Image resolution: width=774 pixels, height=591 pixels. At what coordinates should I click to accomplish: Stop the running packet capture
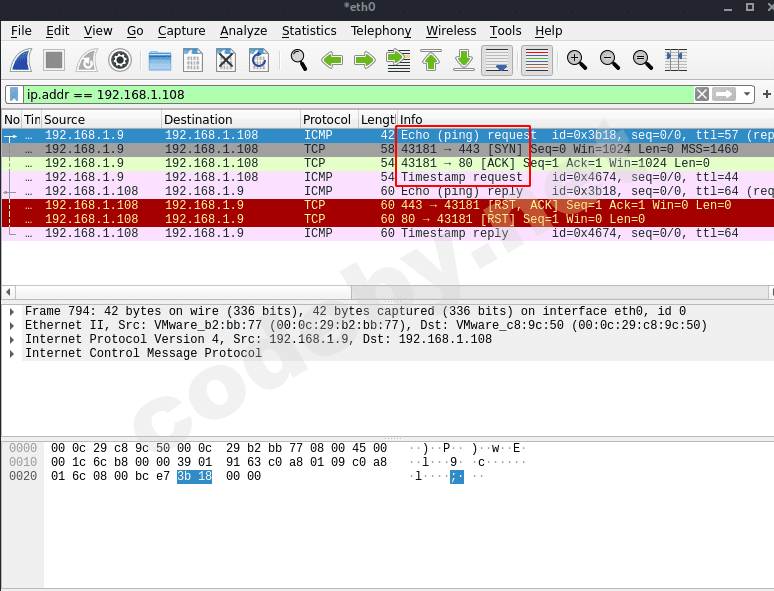(54, 60)
